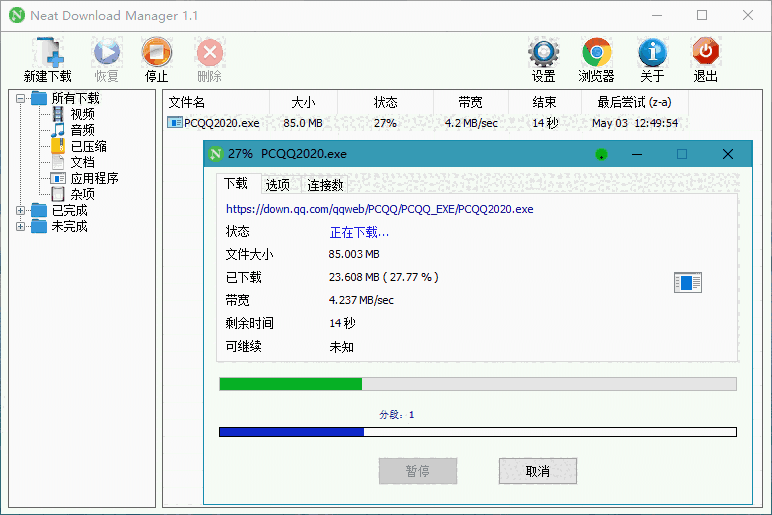
Task: Click the 23.608 MB ( 27.77 % ) value
Action: pos(384,277)
